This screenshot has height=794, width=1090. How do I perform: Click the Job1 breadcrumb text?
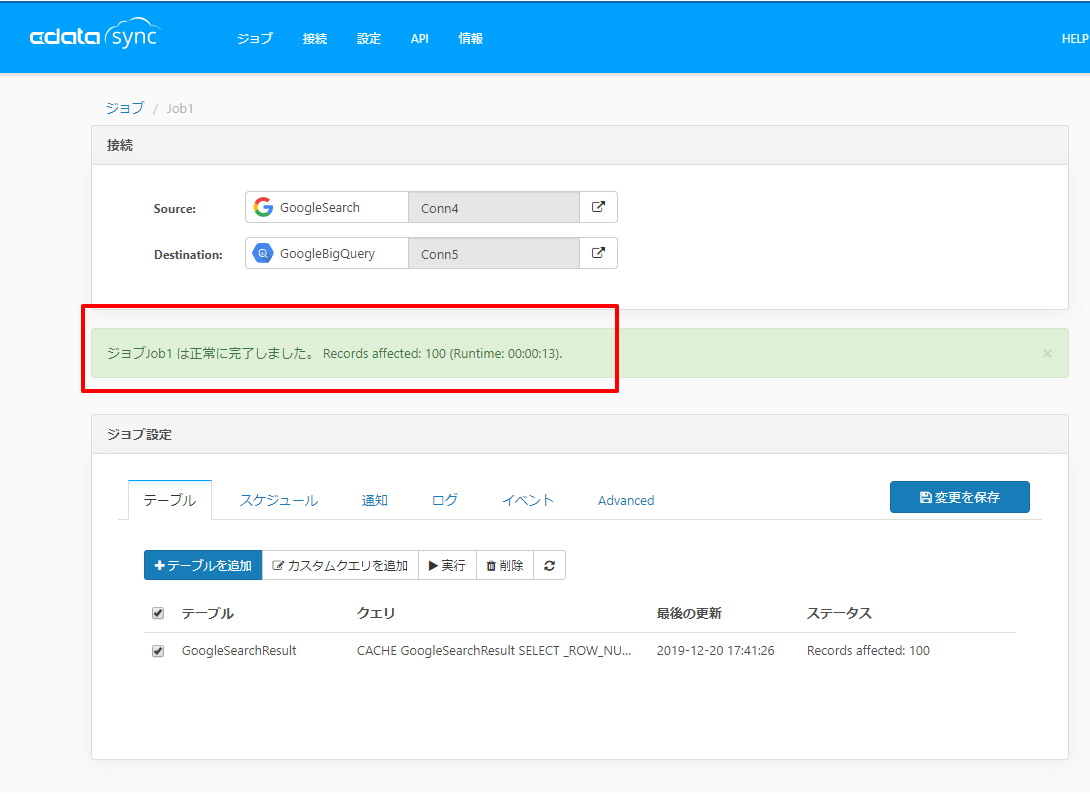(x=180, y=108)
